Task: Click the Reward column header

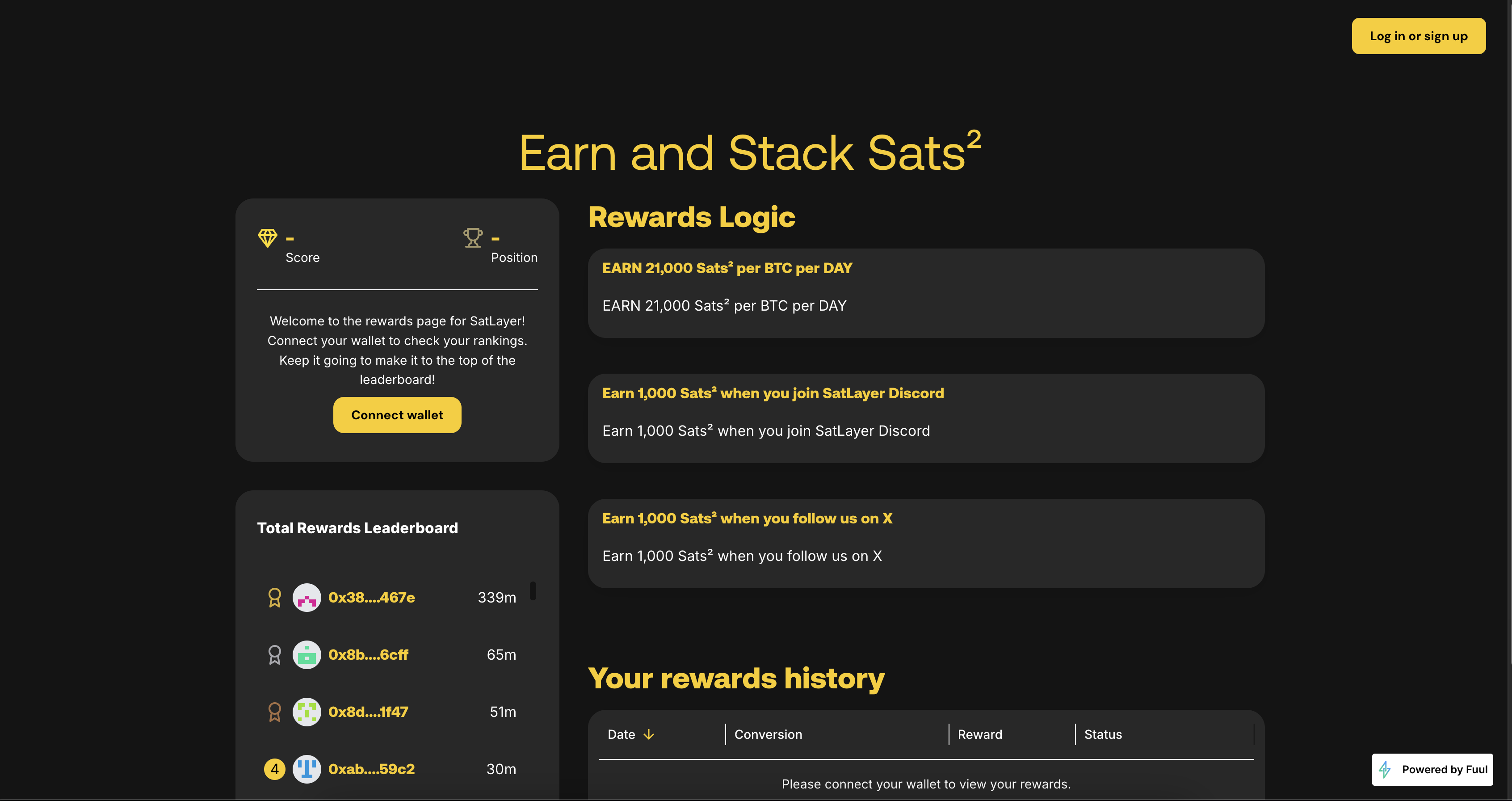Action: pos(980,735)
